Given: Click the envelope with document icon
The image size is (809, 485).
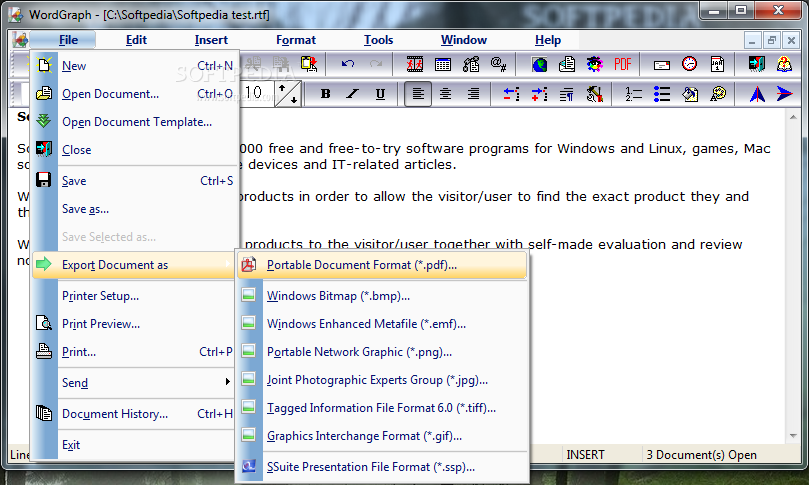Looking at the screenshot, I should [x=567, y=64].
